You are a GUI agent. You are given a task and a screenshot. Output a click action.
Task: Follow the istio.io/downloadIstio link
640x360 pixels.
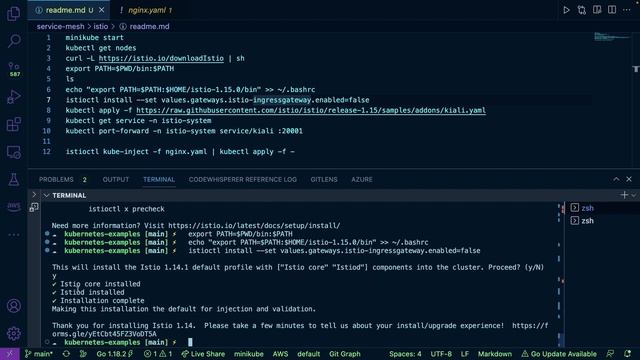[x=161, y=58]
